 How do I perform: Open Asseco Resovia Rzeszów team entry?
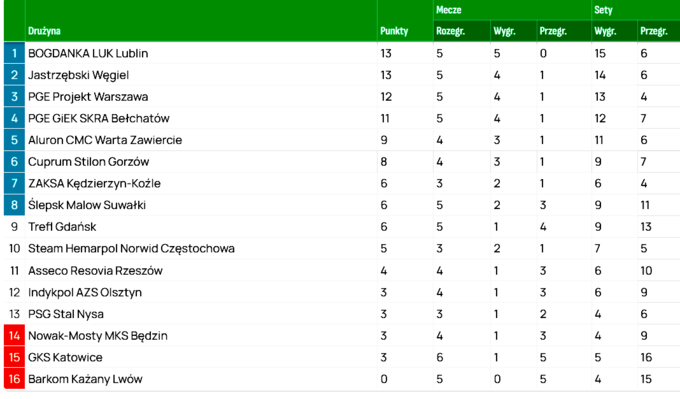click(95, 271)
